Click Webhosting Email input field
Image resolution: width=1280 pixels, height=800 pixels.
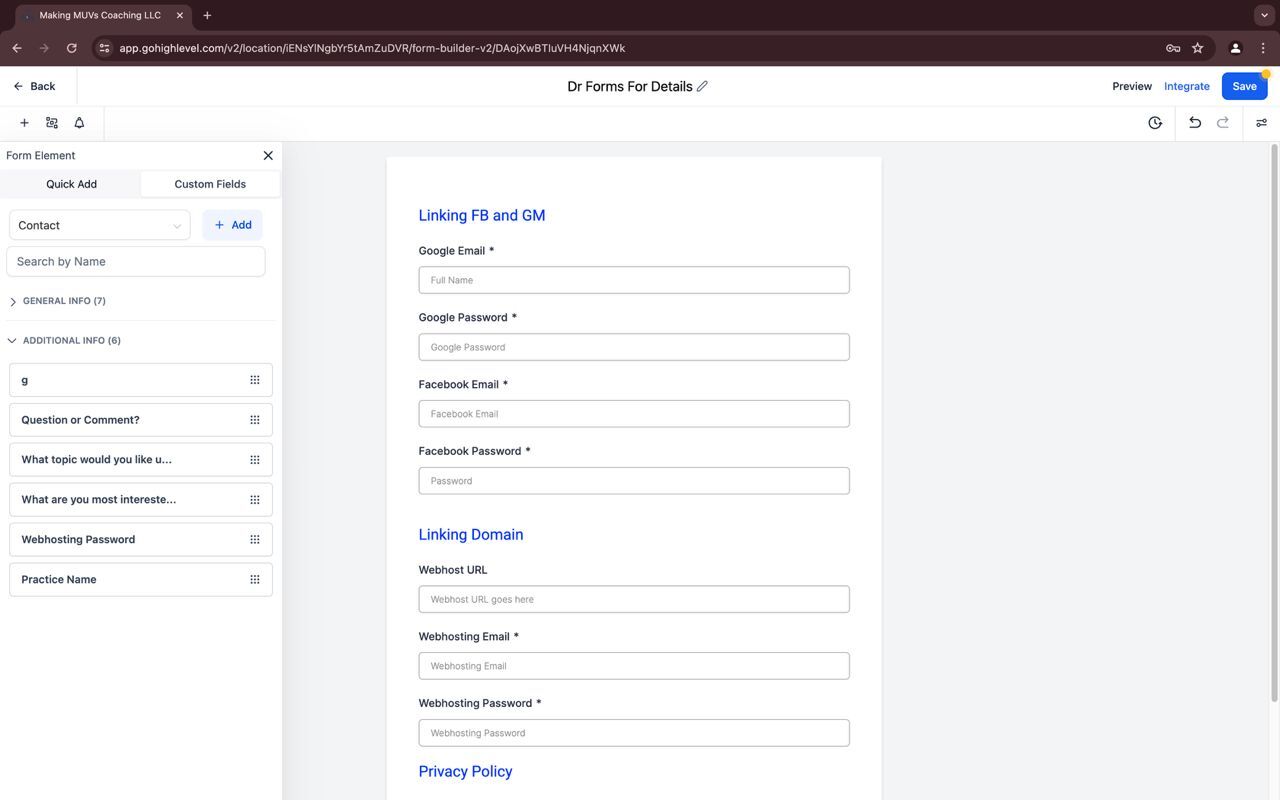tap(634, 666)
